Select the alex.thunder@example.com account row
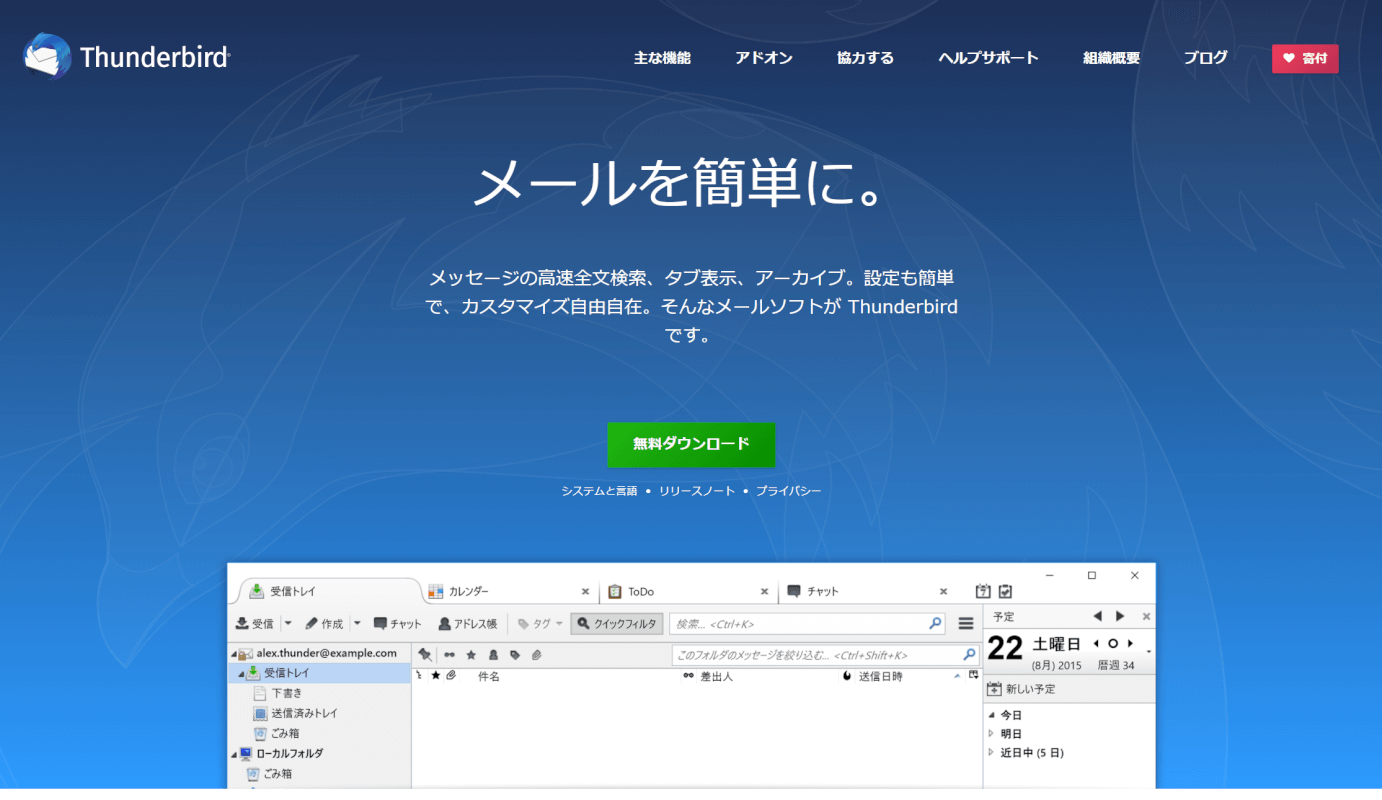1382x800 pixels. coord(320,653)
